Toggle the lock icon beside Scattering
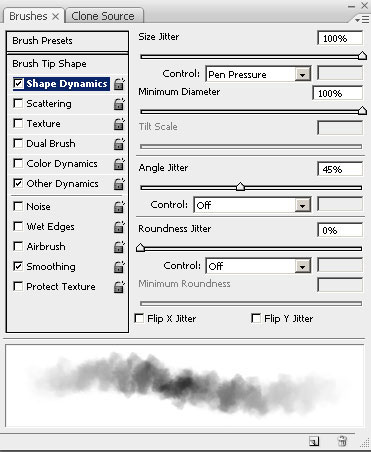This screenshot has height=452, width=371. coord(119,104)
